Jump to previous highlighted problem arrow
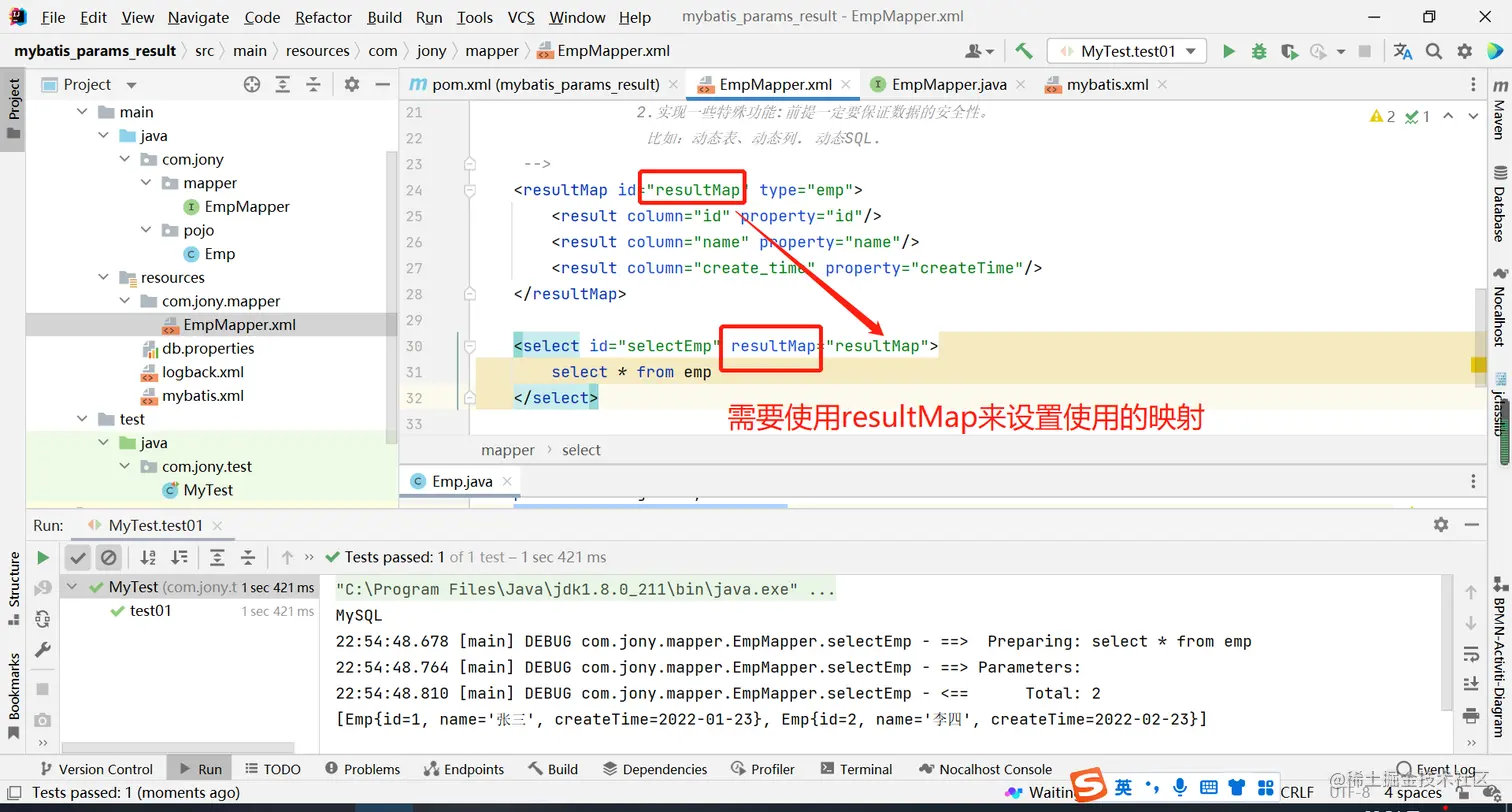Viewport: 1512px width, 812px height. (x=1449, y=117)
